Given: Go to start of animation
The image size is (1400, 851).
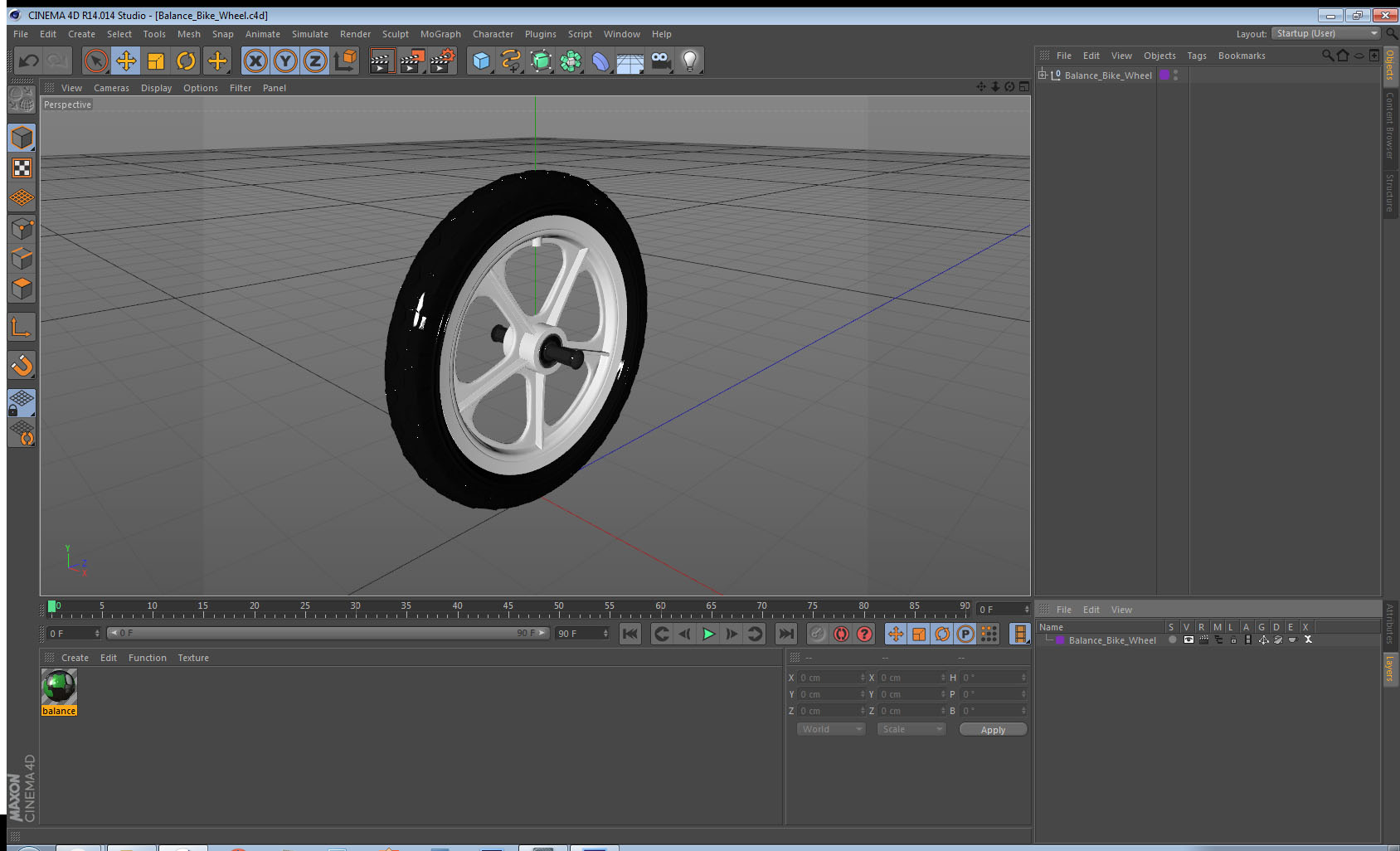Looking at the screenshot, I should point(630,634).
